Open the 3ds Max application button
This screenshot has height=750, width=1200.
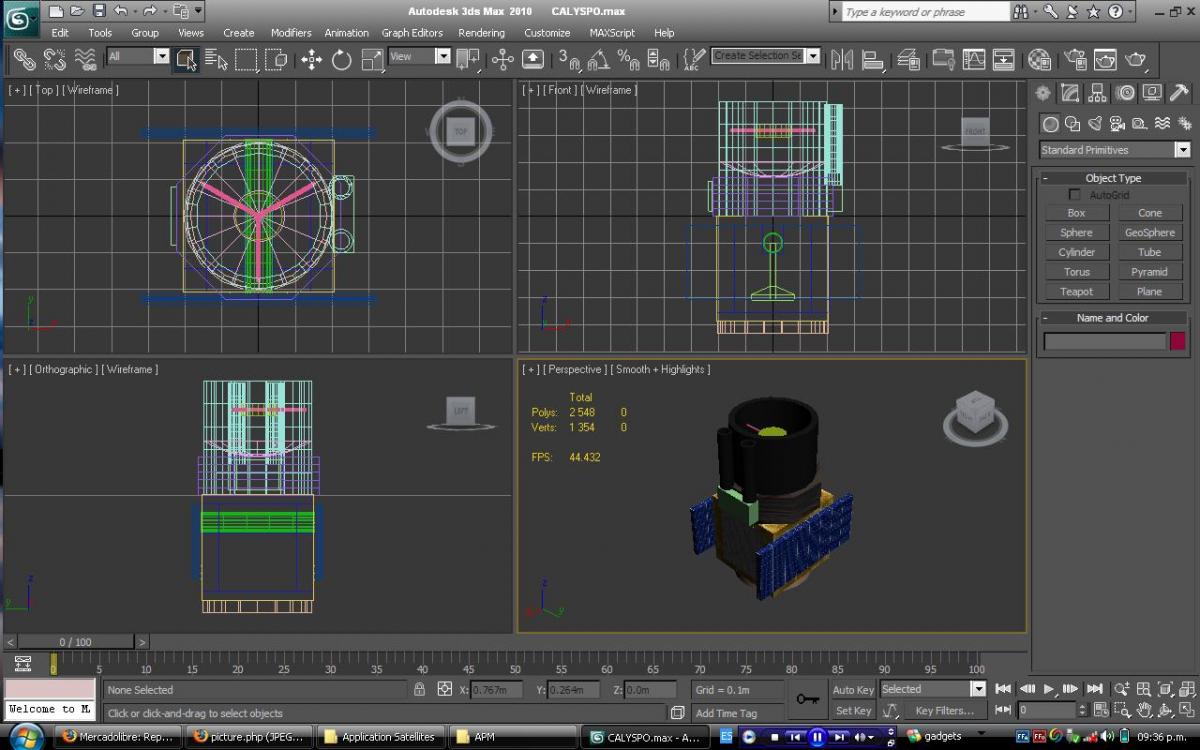22,18
